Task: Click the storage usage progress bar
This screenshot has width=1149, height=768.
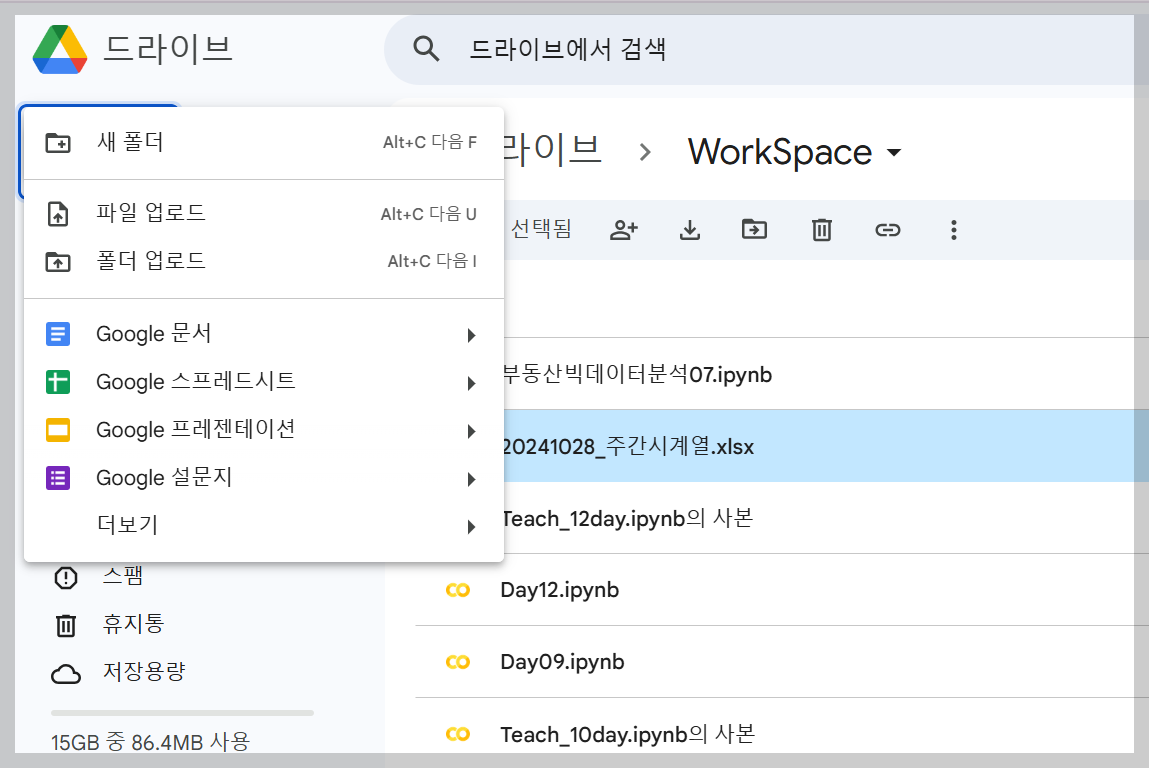Action: pos(182,712)
